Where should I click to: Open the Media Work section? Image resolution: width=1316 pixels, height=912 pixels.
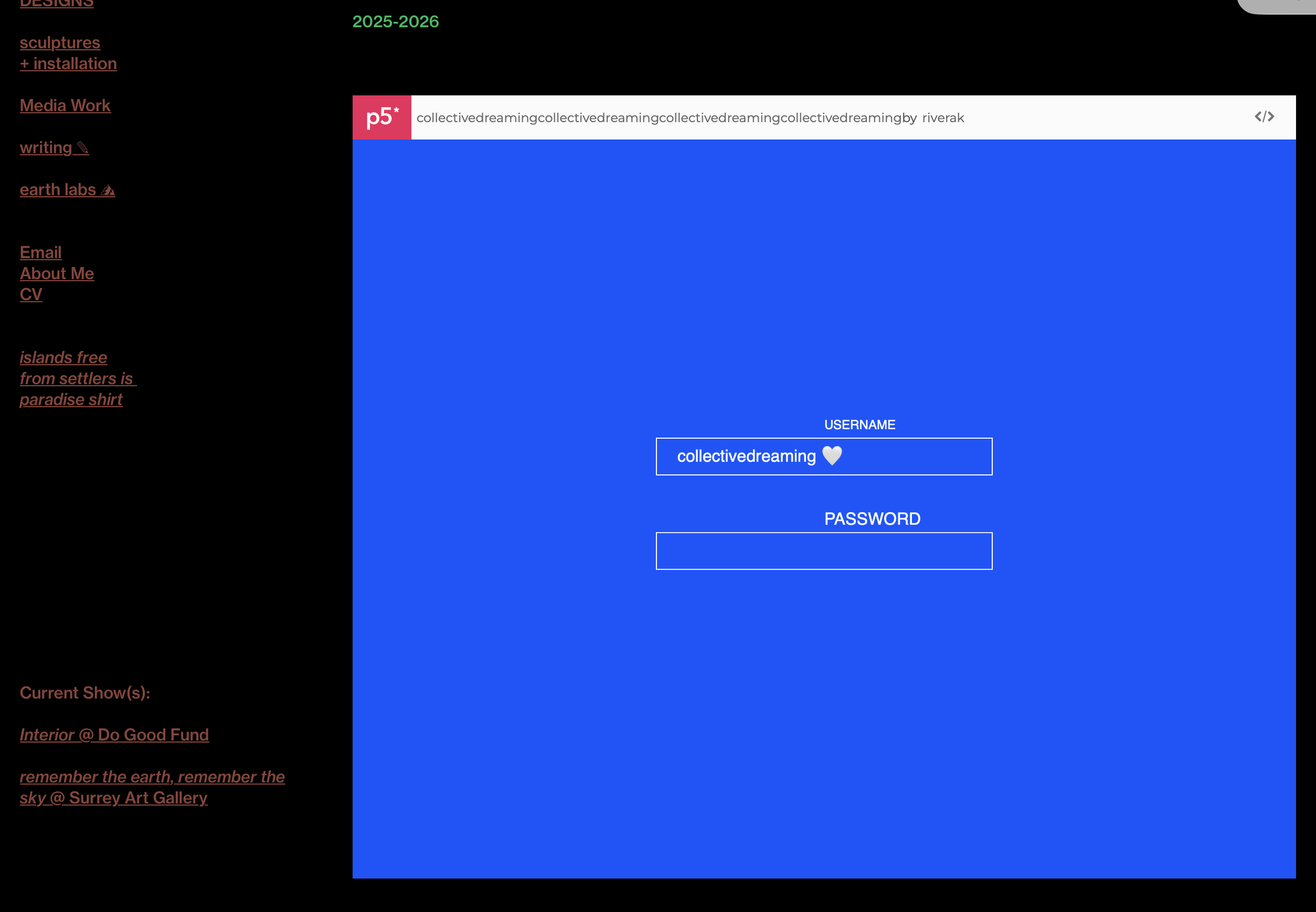[x=65, y=106]
